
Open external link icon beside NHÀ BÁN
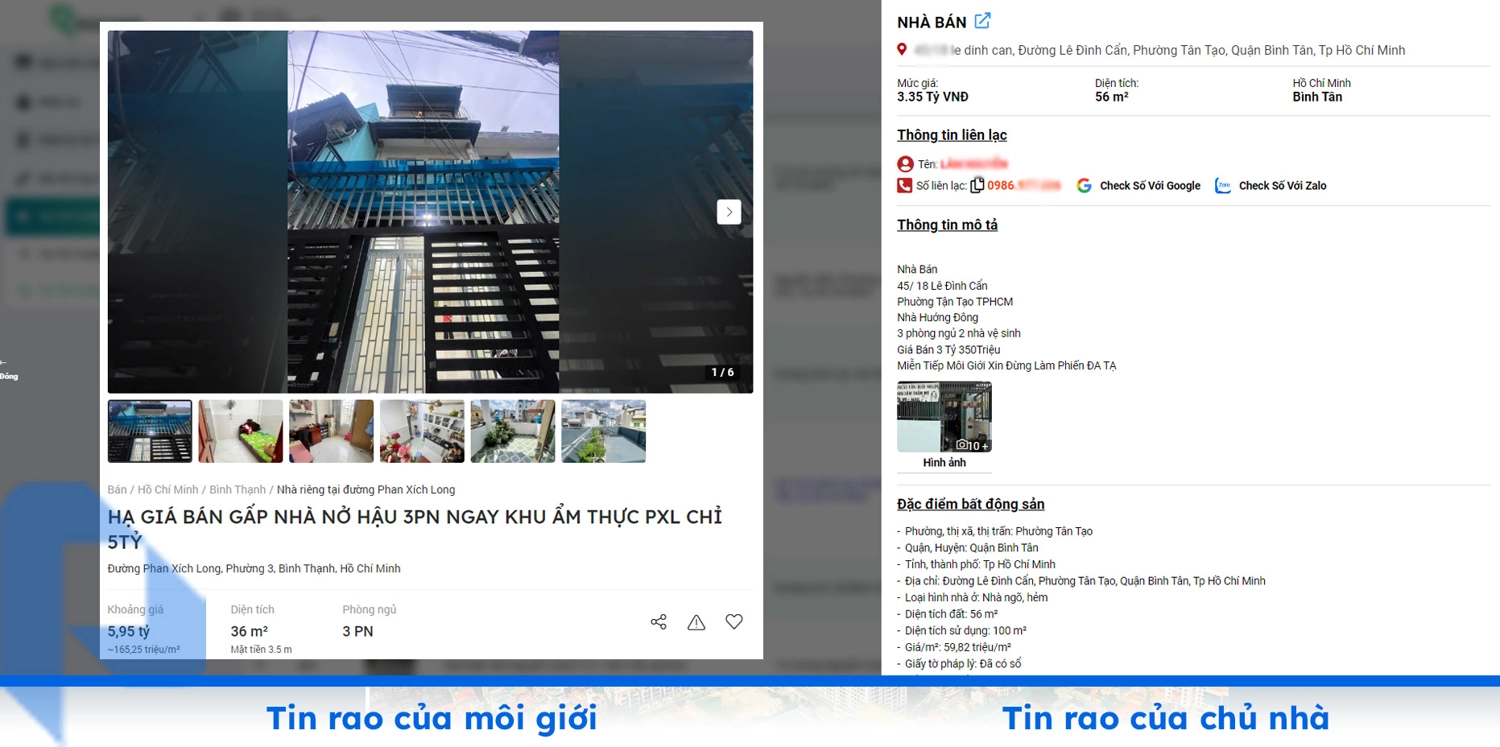tap(983, 21)
